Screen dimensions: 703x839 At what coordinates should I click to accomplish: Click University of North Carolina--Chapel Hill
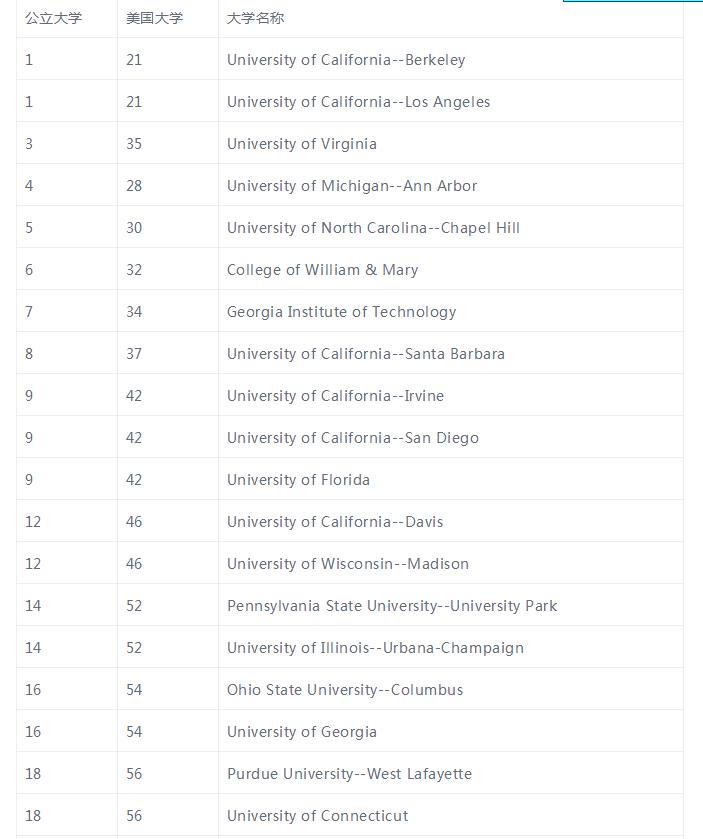(x=373, y=228)
